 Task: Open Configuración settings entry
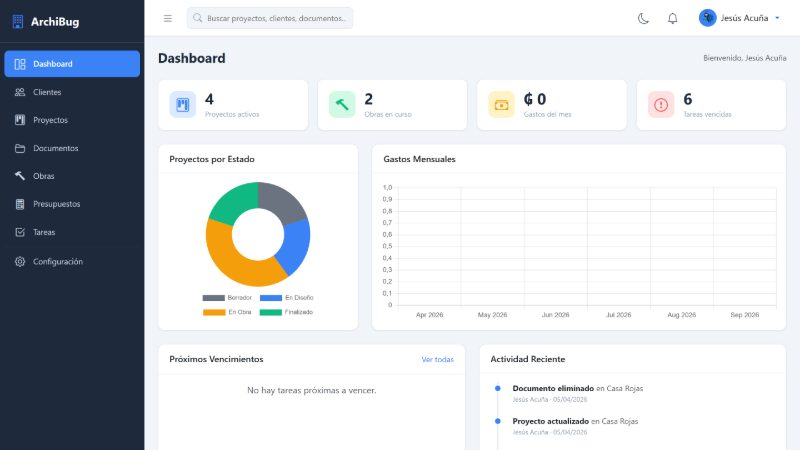72,261
